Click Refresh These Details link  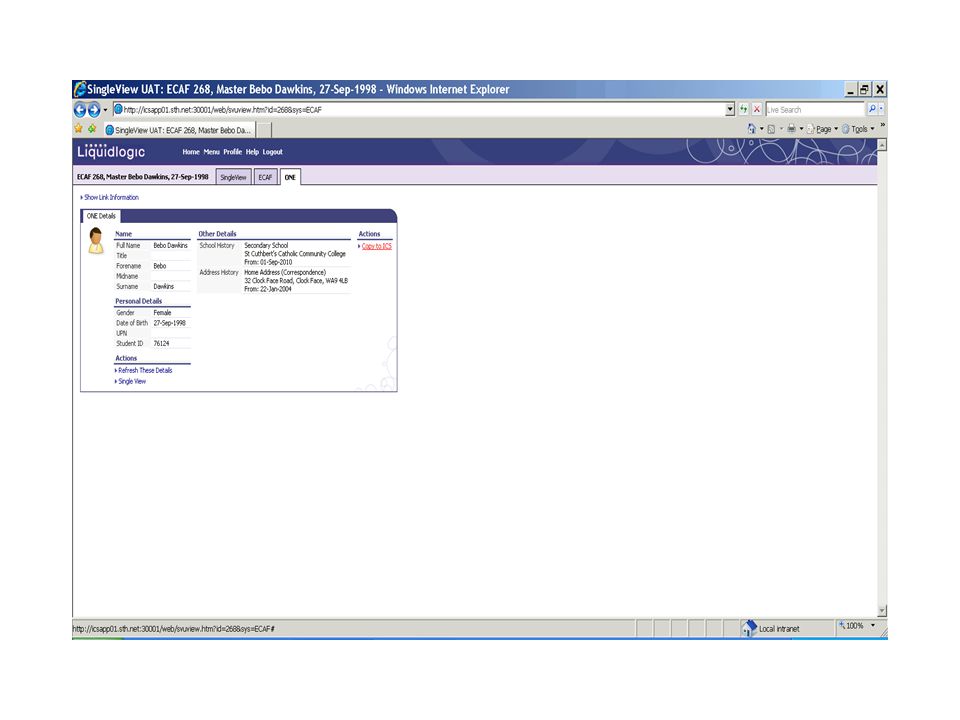click(x=145, y=370)
